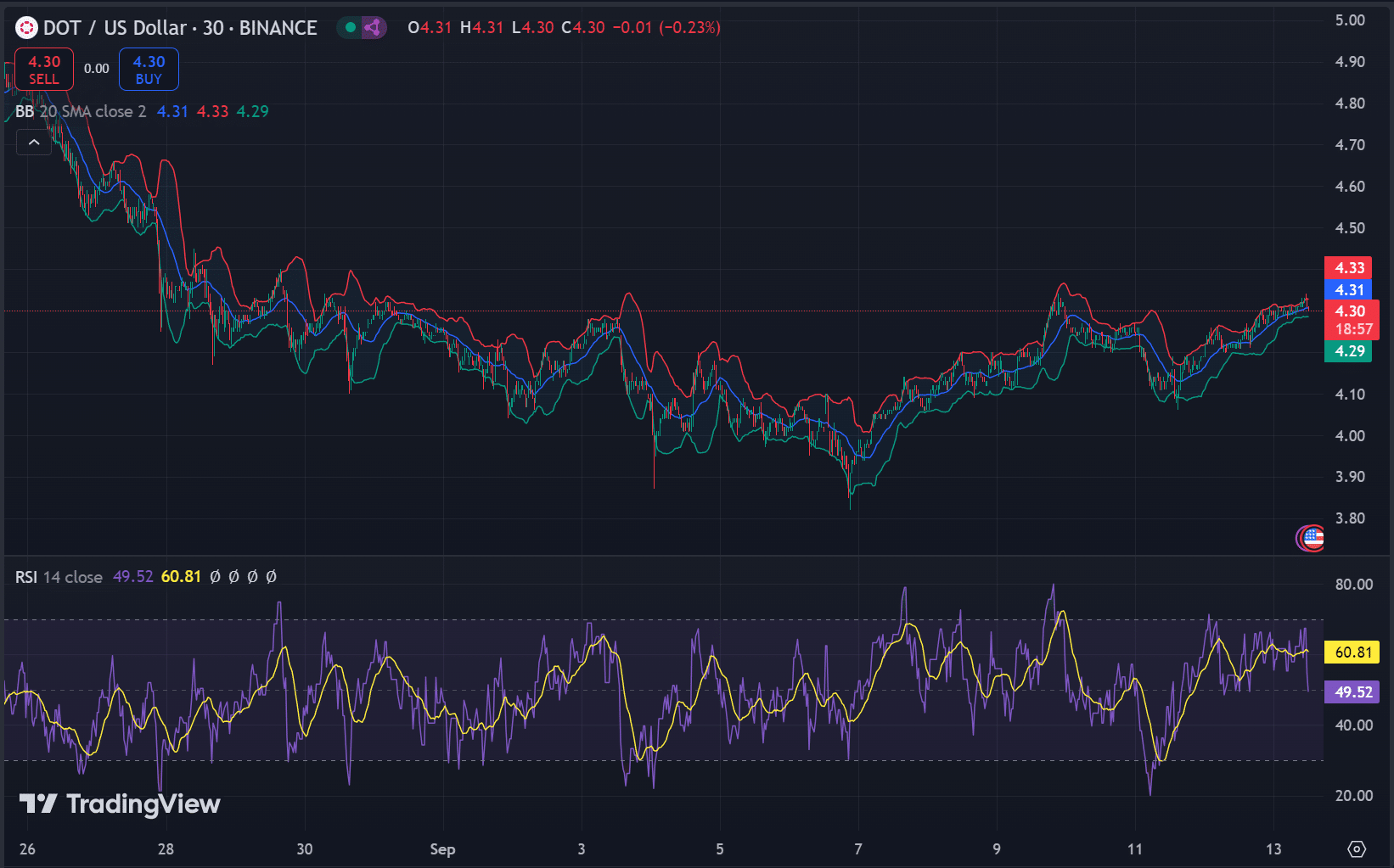
Task: Click the purple share nodes icon in header
Action: 373,28
